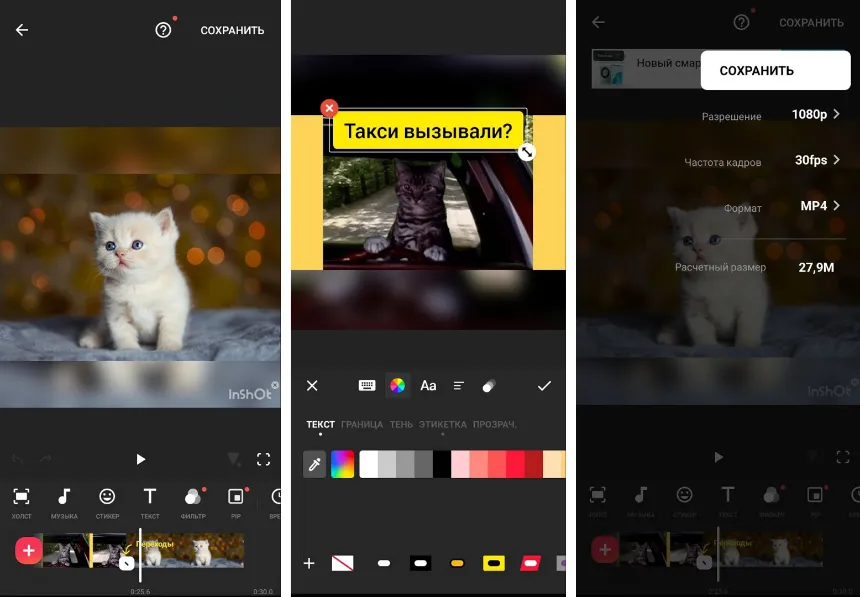
Task: Open the help question-mark icon in left screen
Action: point(163,30)
